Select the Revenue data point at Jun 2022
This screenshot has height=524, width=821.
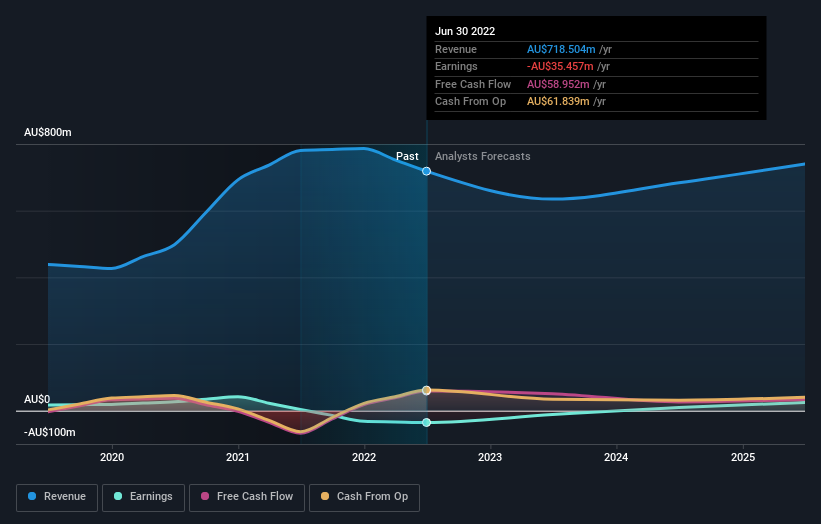(427, 171)
